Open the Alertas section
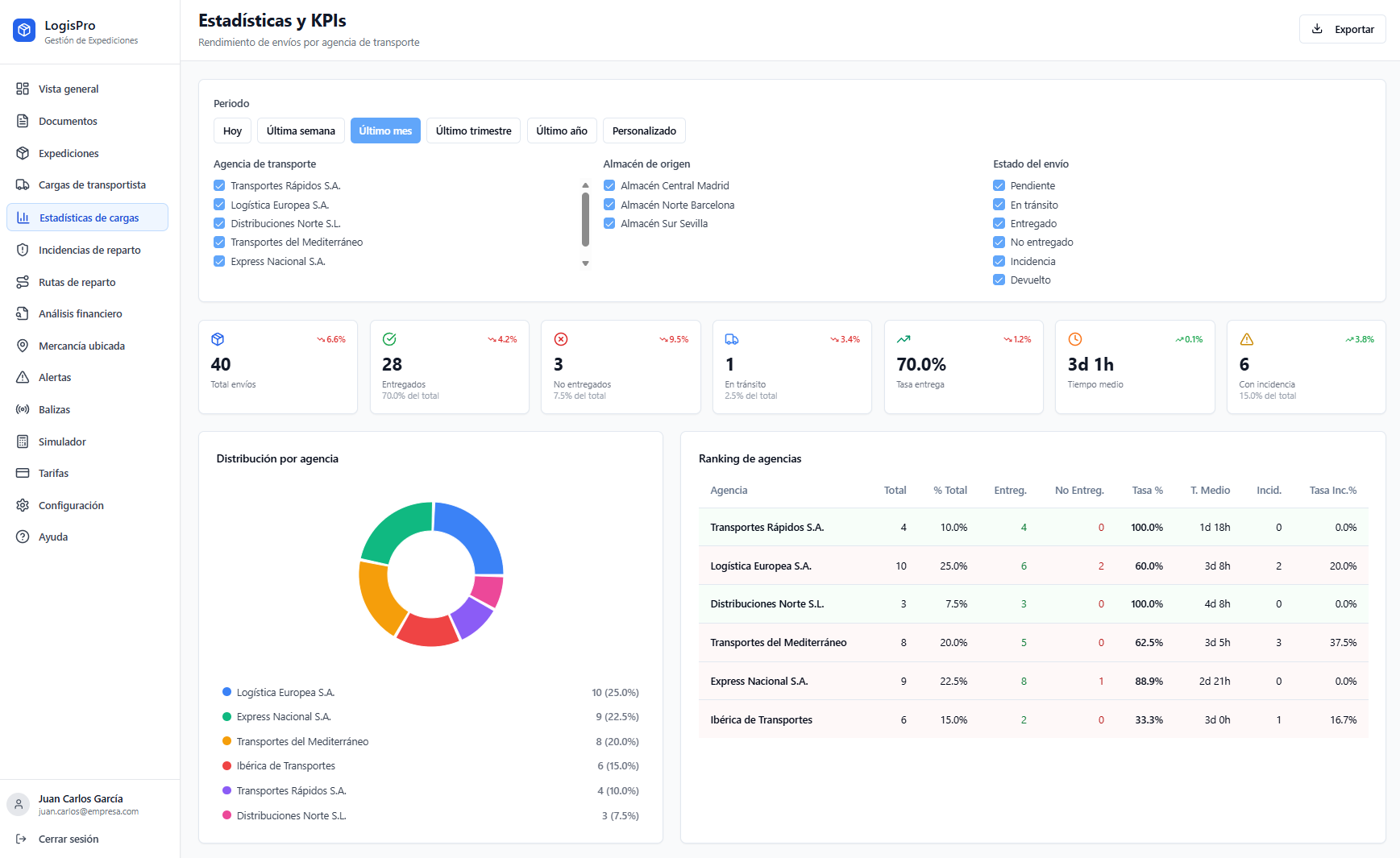This screenshot has height=858, width=1400. [x=56, y=377]
